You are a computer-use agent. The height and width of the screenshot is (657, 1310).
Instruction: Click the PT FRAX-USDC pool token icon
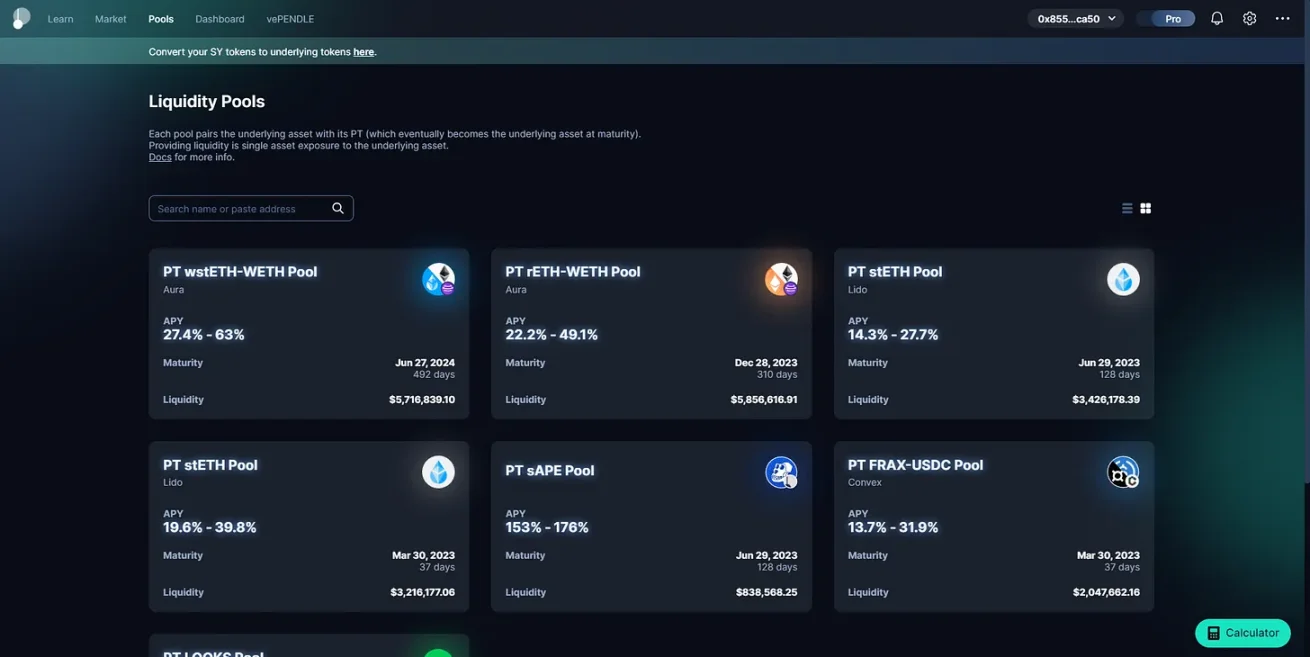point(1123,472)
